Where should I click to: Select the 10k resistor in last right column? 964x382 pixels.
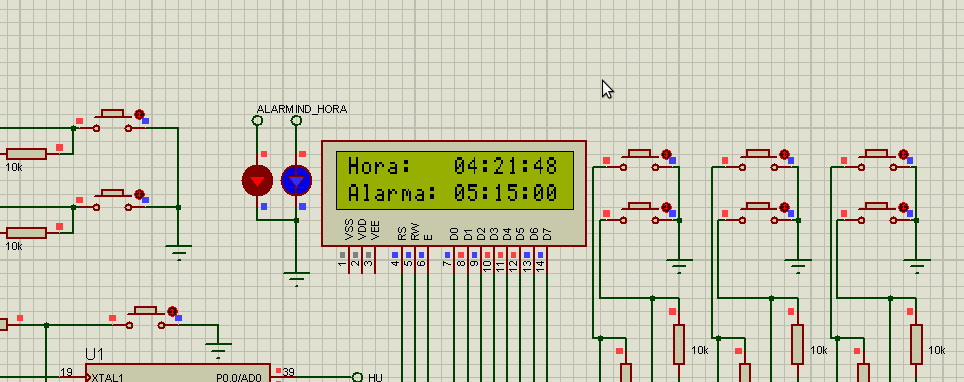916,344
